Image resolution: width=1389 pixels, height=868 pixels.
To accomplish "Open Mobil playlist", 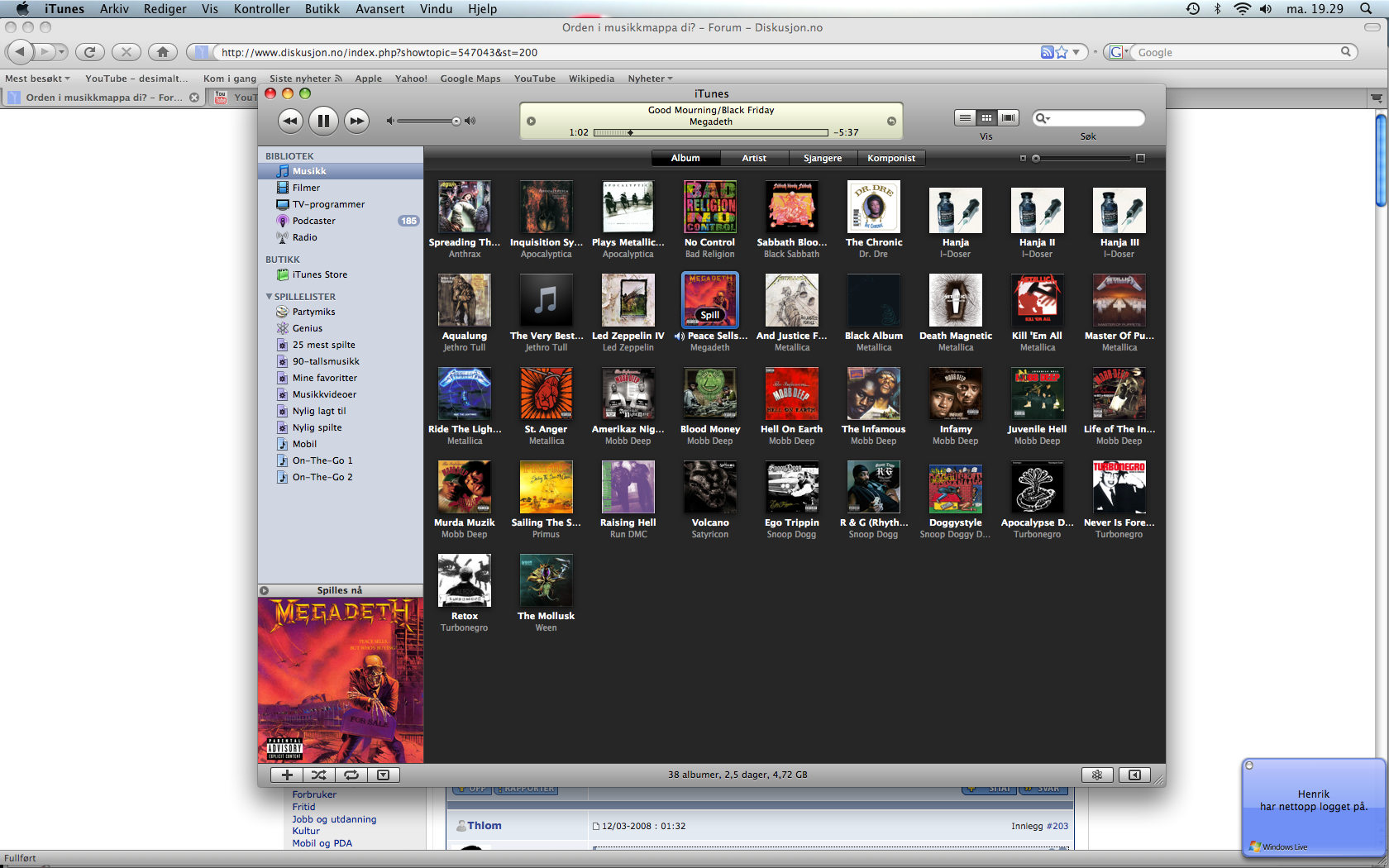I will pyautogui.click(x=341, y=444).
